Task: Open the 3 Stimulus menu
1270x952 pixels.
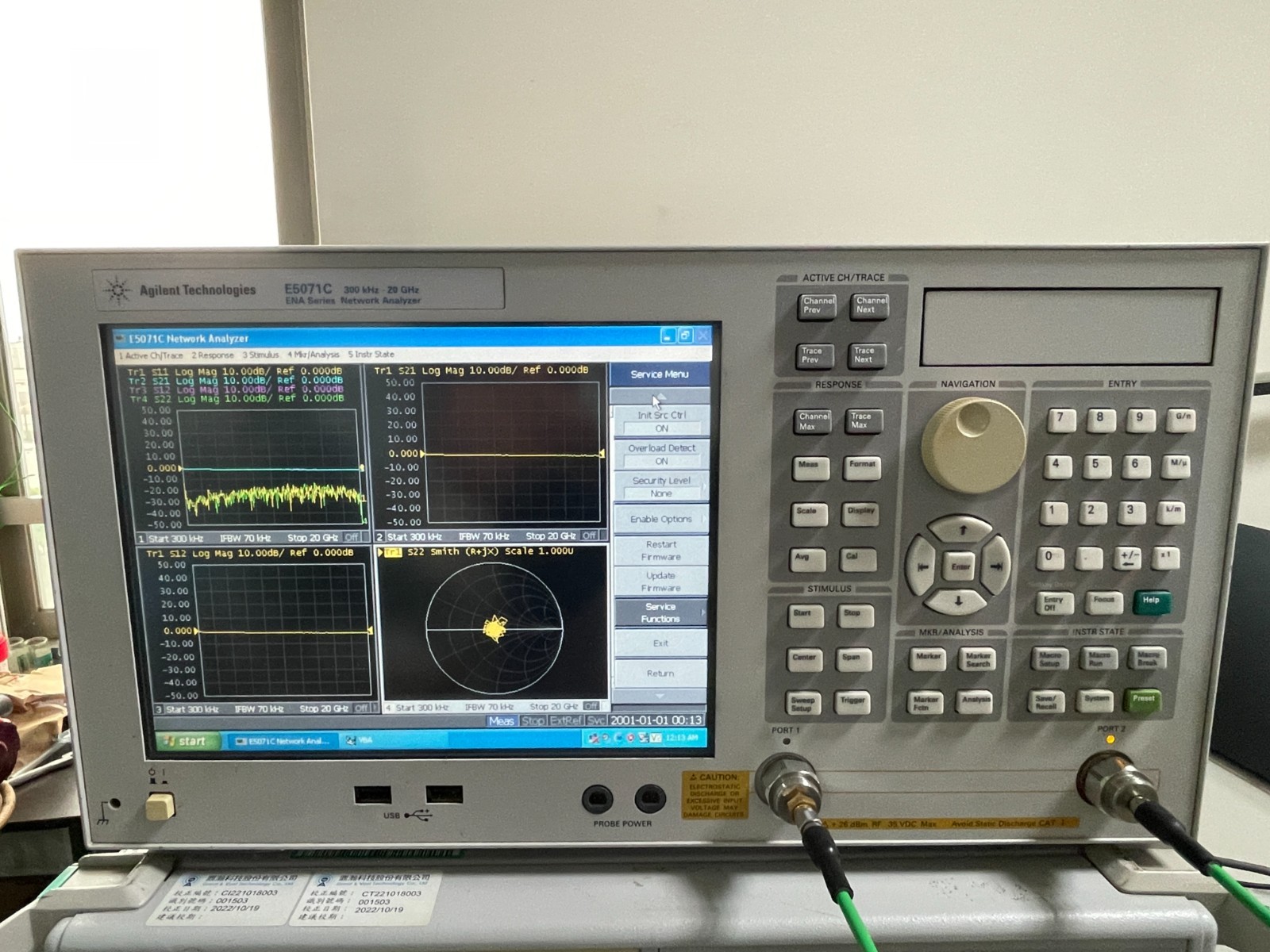Action: (260, 355)
